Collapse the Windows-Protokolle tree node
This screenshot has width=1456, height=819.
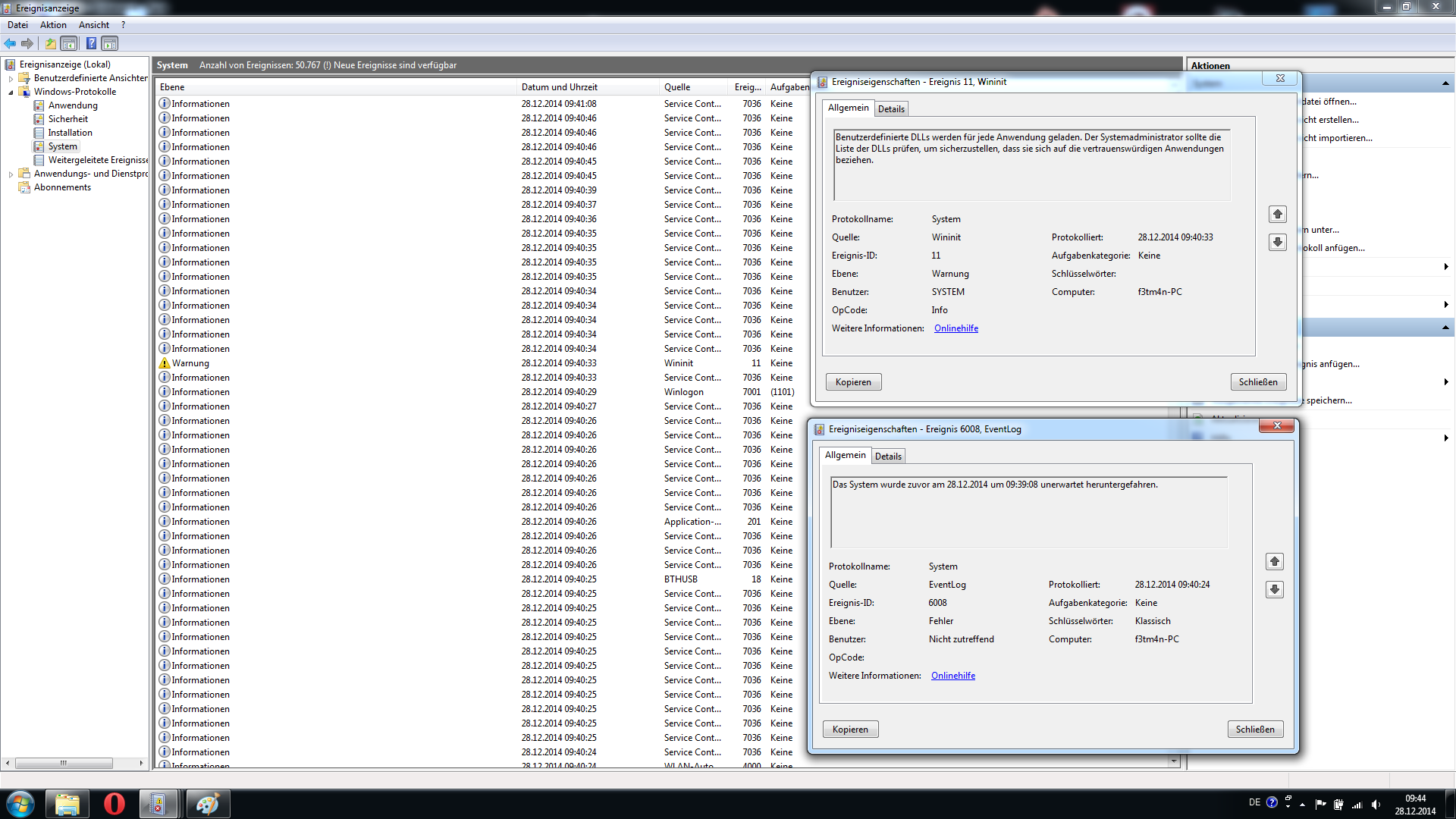click(11, 92)
